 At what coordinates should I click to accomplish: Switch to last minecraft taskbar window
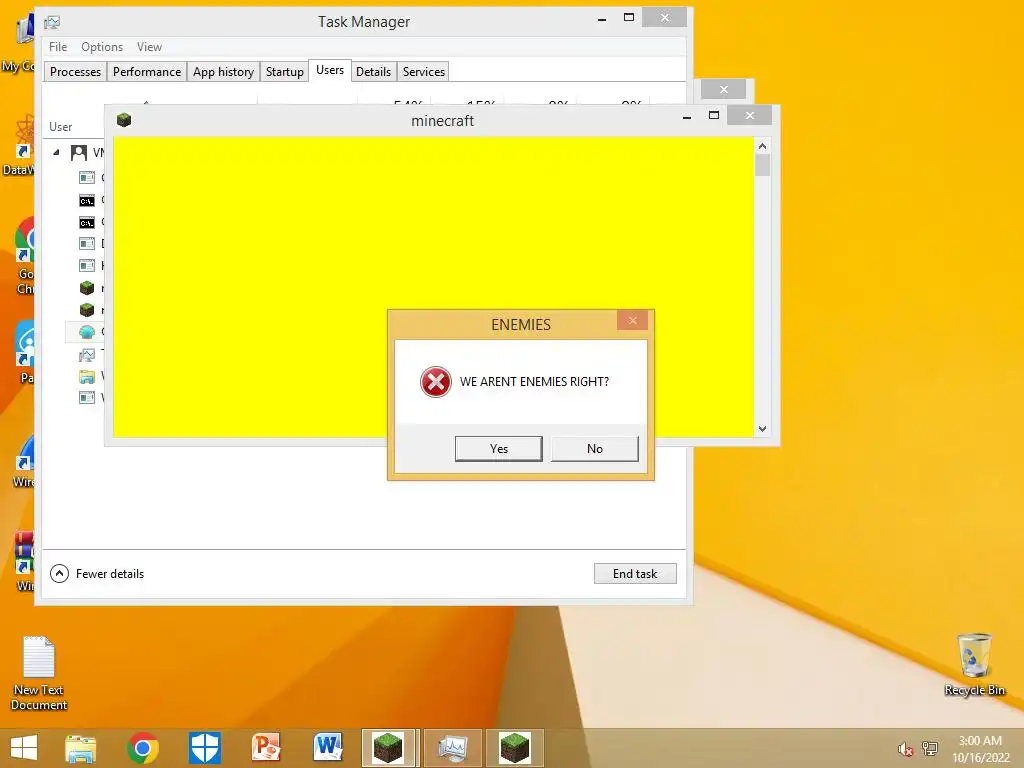coord(515,748)
